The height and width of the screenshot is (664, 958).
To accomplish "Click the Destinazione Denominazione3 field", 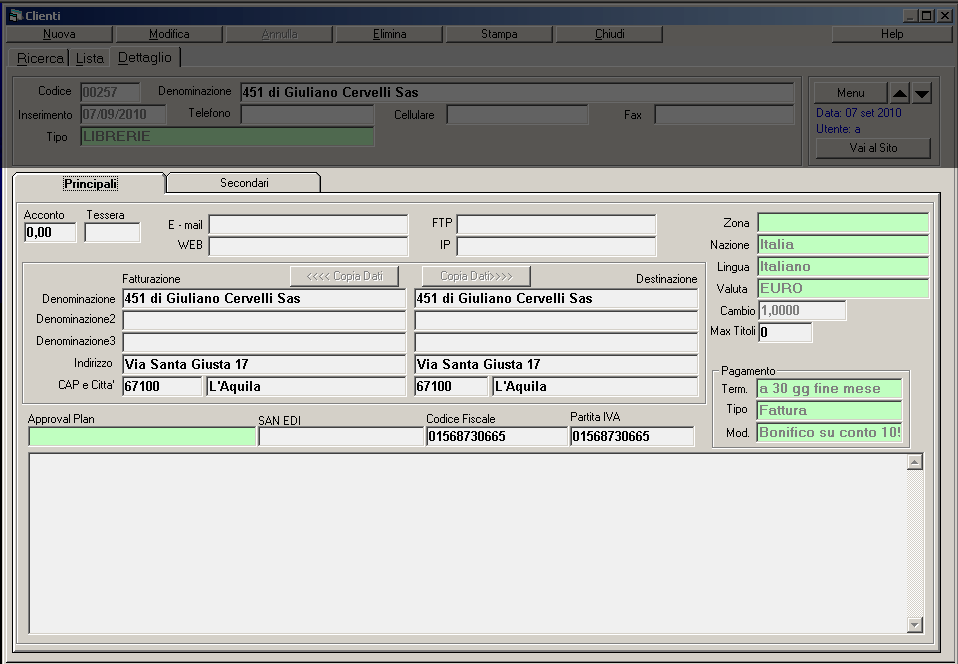I will pyautogui.click(x=556, y=342).
